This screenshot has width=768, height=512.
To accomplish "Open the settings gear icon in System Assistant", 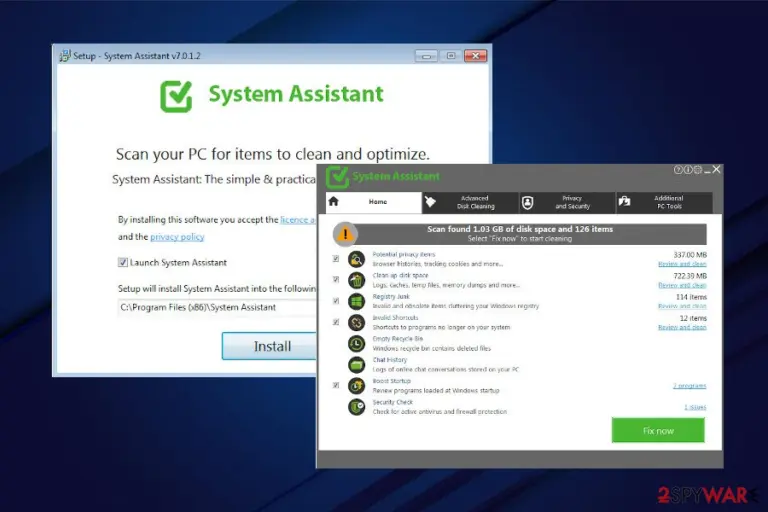I will coord(697,170).
